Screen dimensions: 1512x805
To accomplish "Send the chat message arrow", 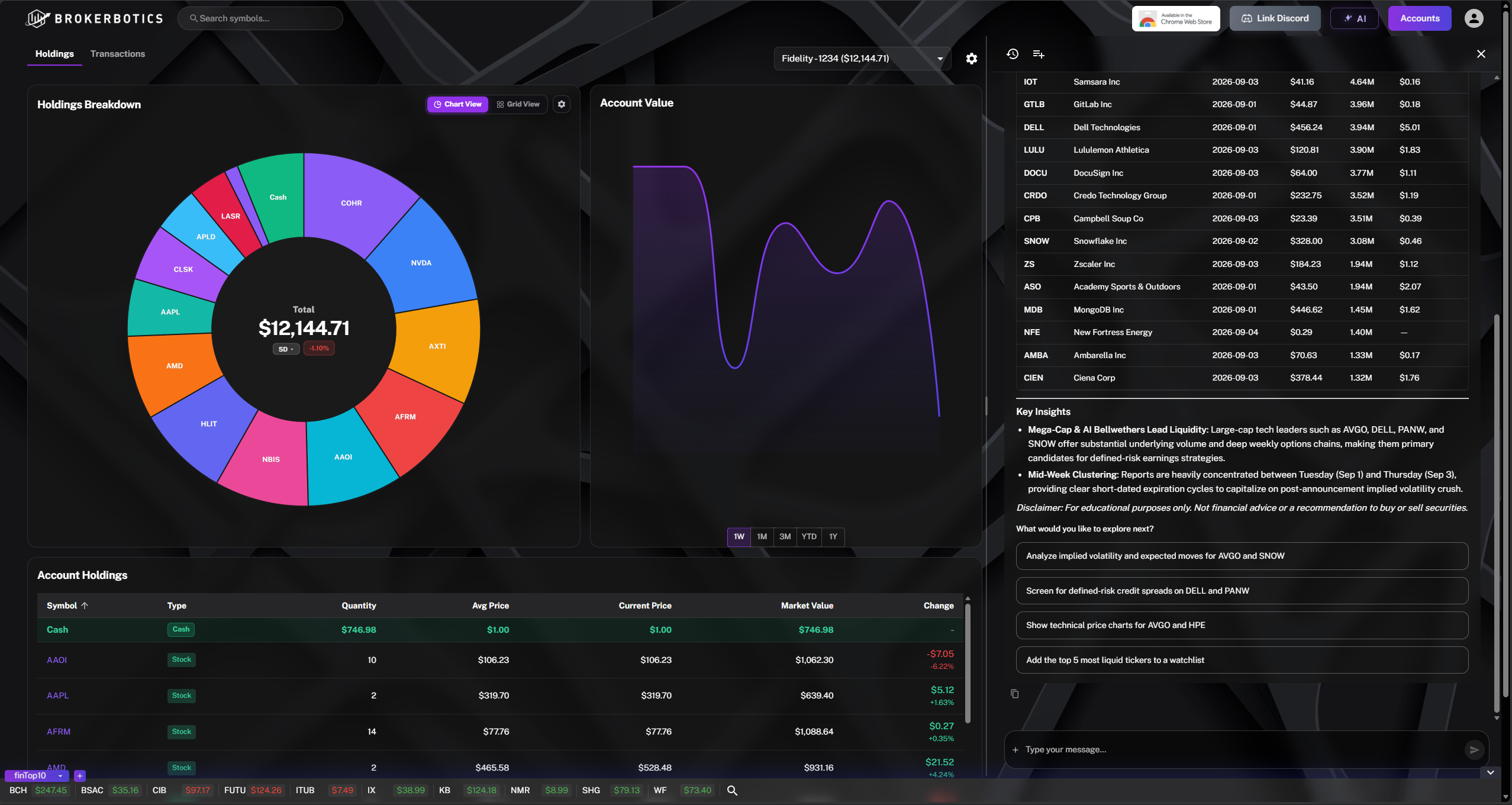I will (1474, 750).
